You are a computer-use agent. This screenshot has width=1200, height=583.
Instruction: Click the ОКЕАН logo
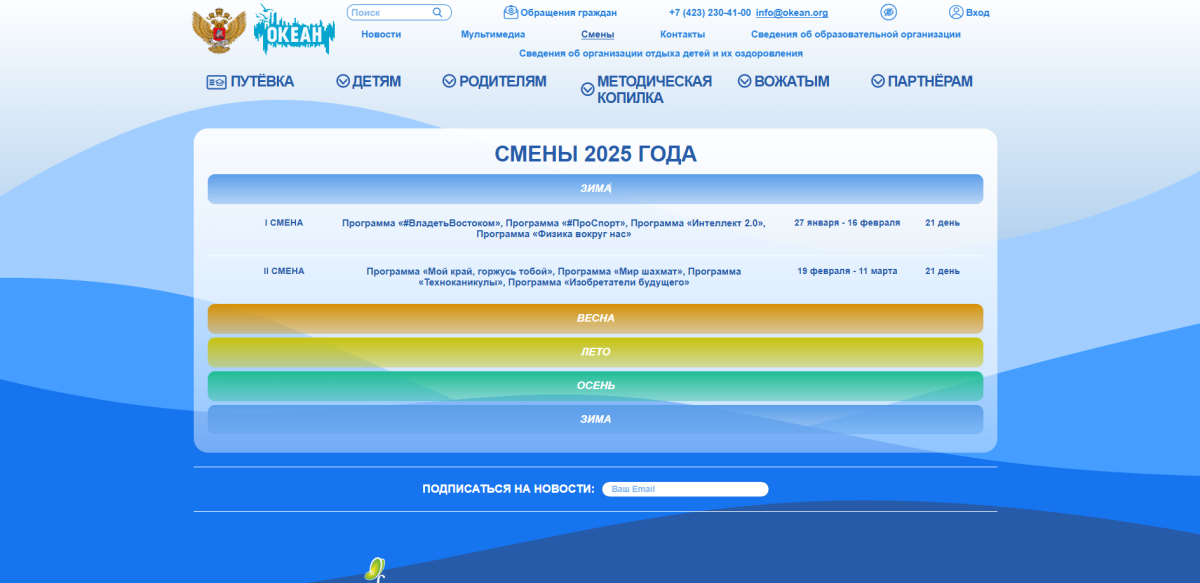(294, 30)
